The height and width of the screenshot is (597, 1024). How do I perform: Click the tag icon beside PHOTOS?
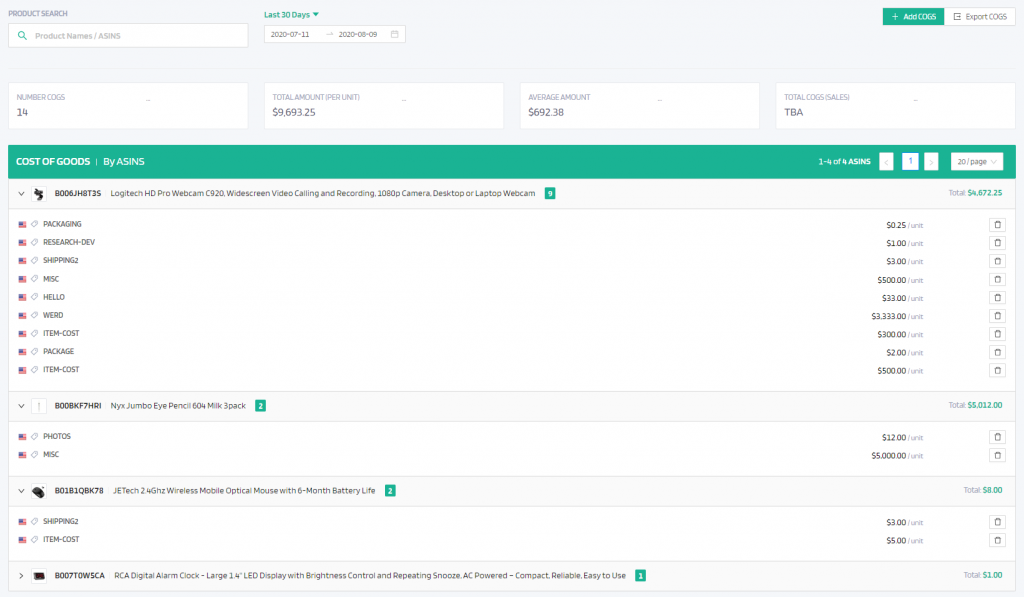(35, 436)
